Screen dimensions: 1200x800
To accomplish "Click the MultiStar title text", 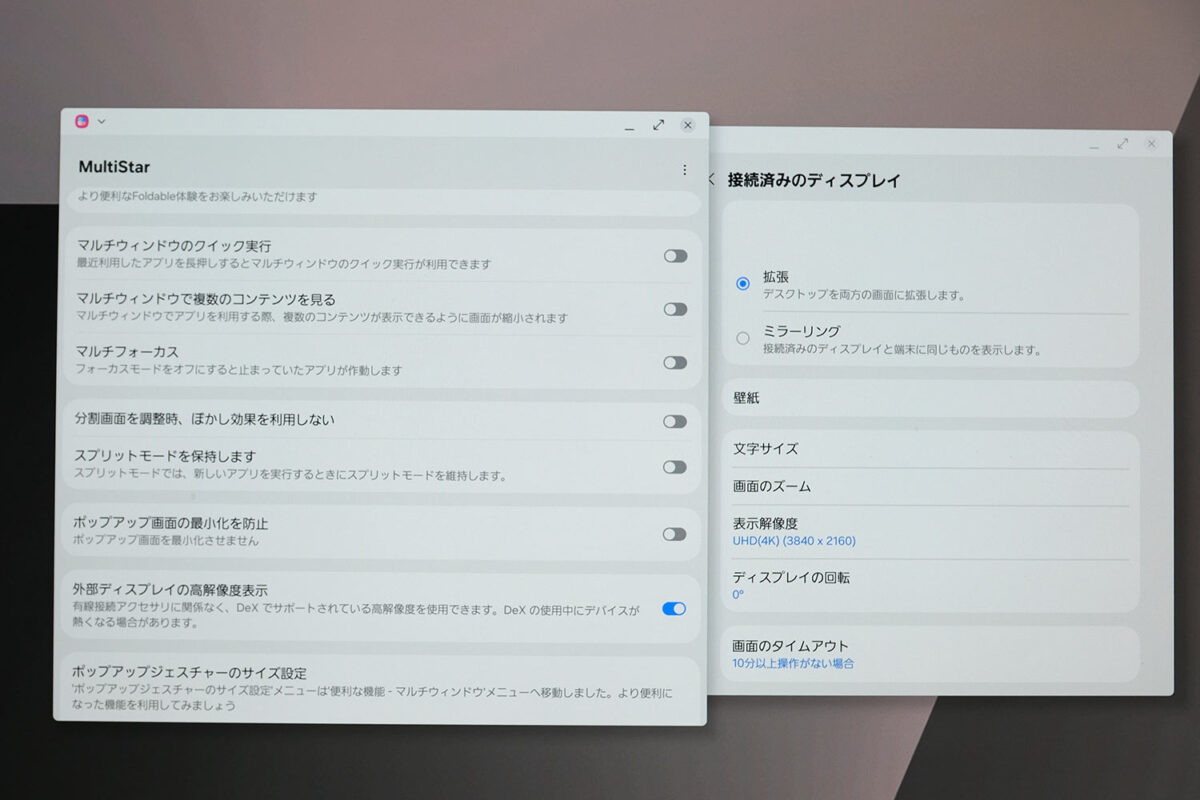I will (x=114, y=167).
